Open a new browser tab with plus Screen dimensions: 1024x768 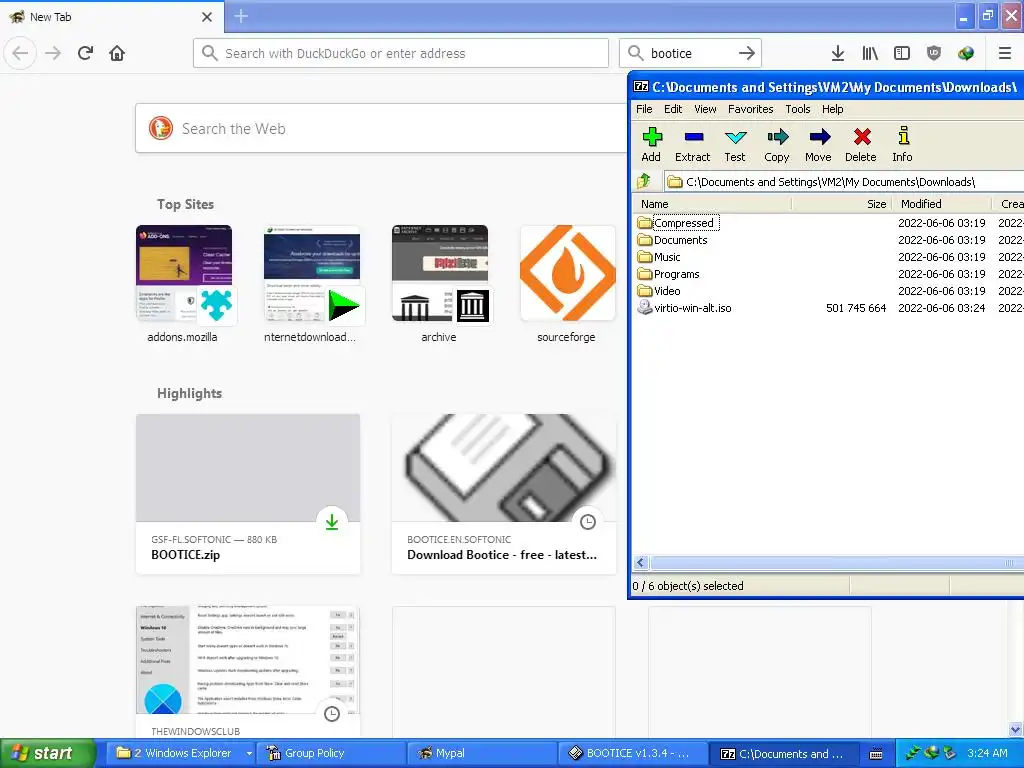click(x=241, y=16)
